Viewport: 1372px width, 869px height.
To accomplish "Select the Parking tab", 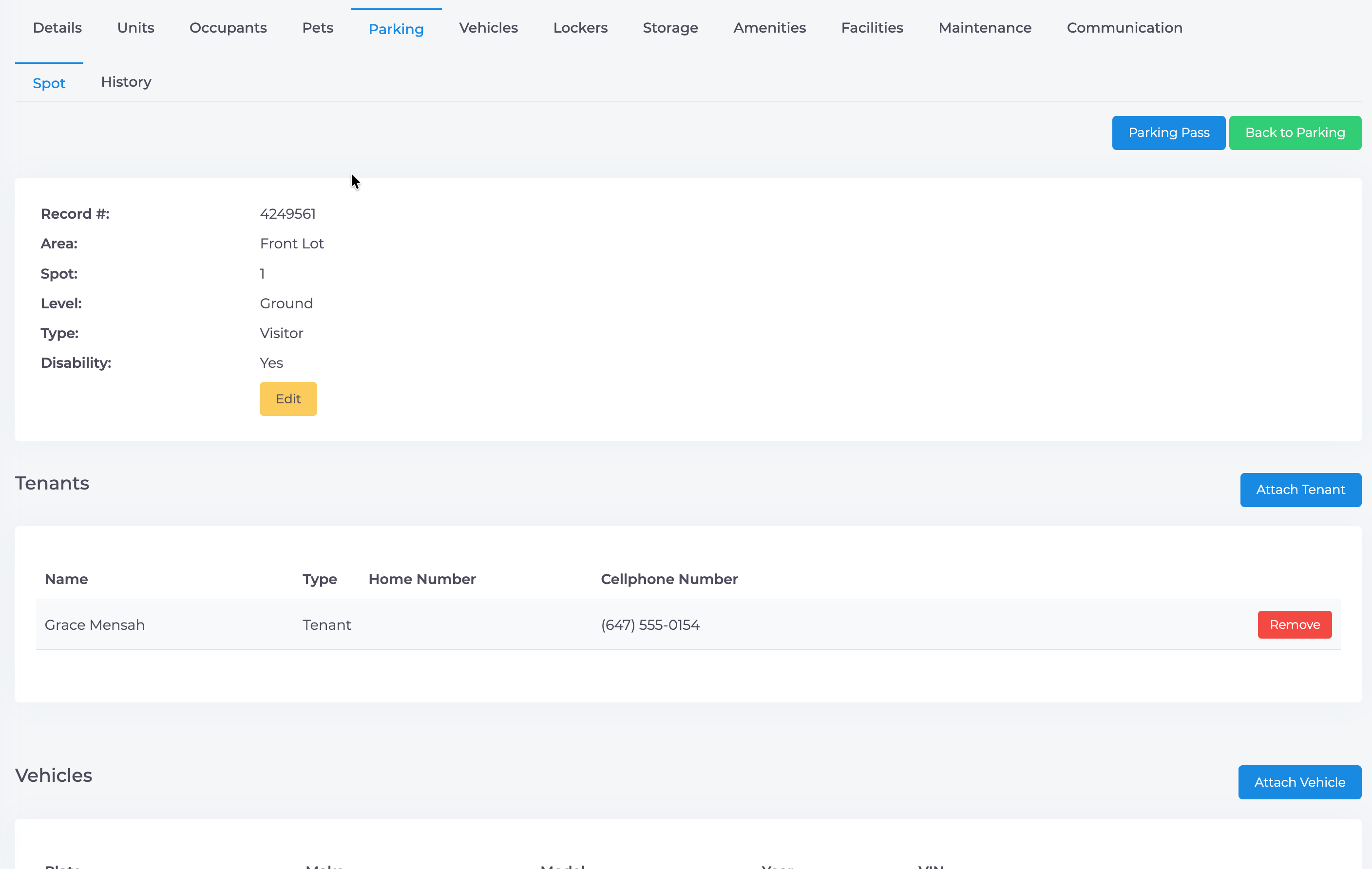I will pyautogui.click(x=396, y=28).
